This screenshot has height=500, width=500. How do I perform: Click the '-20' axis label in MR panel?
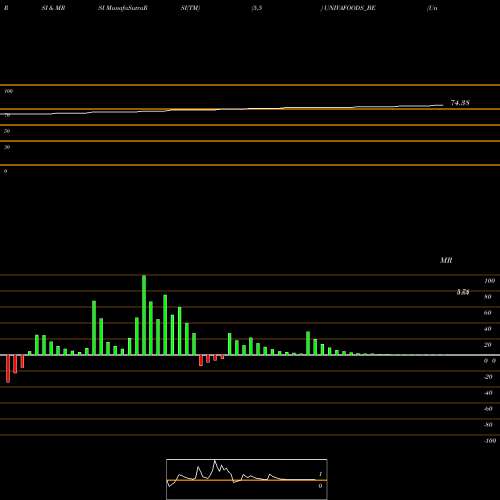pyautogui.click(x=488, y=377)
